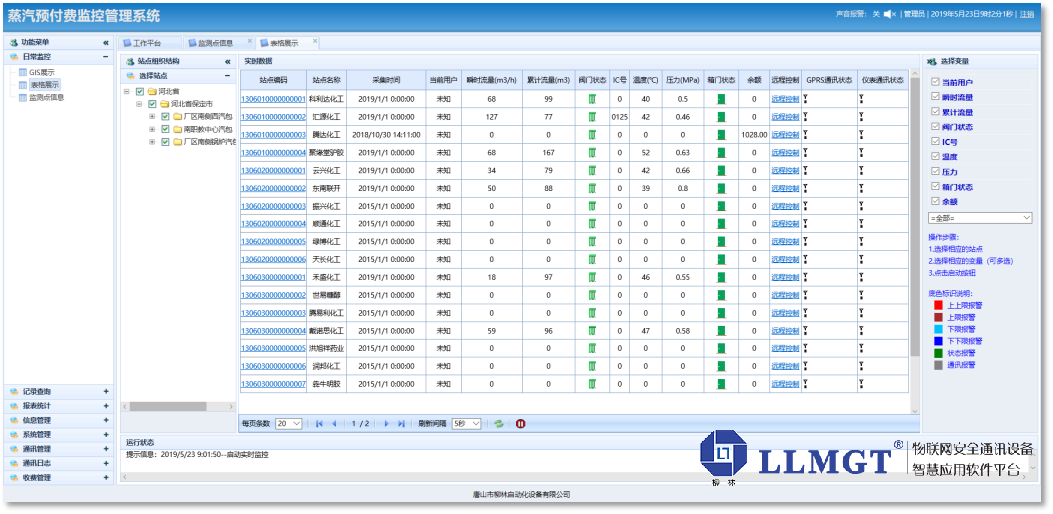Collapse the 站点组织结构 panel with double-arrow icon
The height and width of the screenshot is (514, 1053).
pyautogui.click(x=227, y=61)
